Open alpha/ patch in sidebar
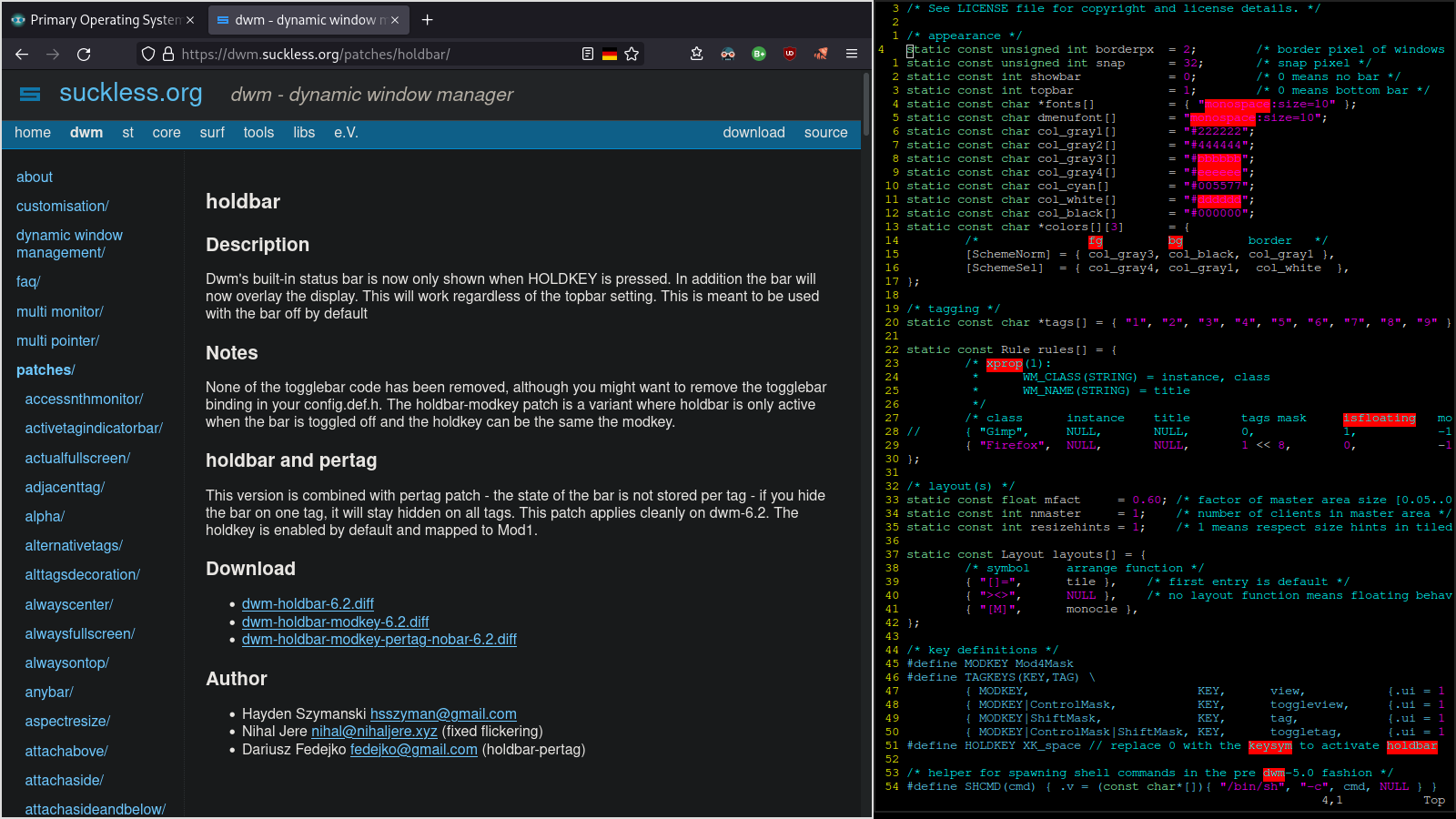The height and width of the screenshot is (819, 1456). pos(45,517)
